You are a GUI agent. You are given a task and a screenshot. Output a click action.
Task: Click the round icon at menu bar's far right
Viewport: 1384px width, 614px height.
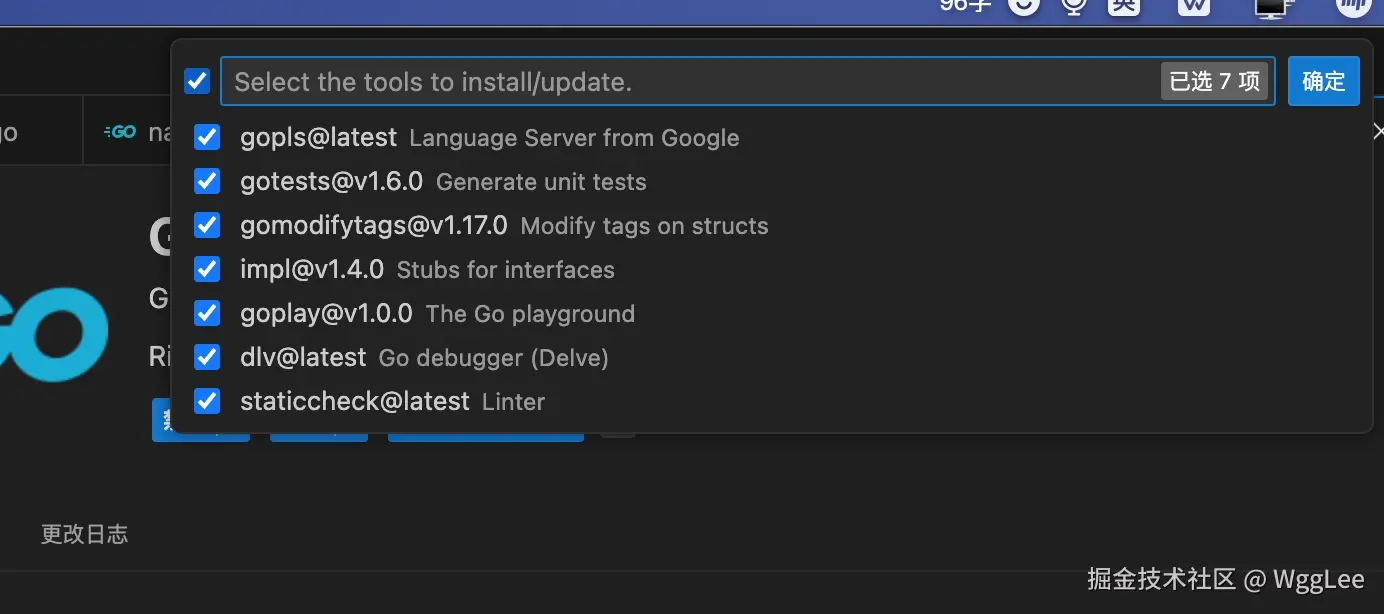coord(1353,6)
